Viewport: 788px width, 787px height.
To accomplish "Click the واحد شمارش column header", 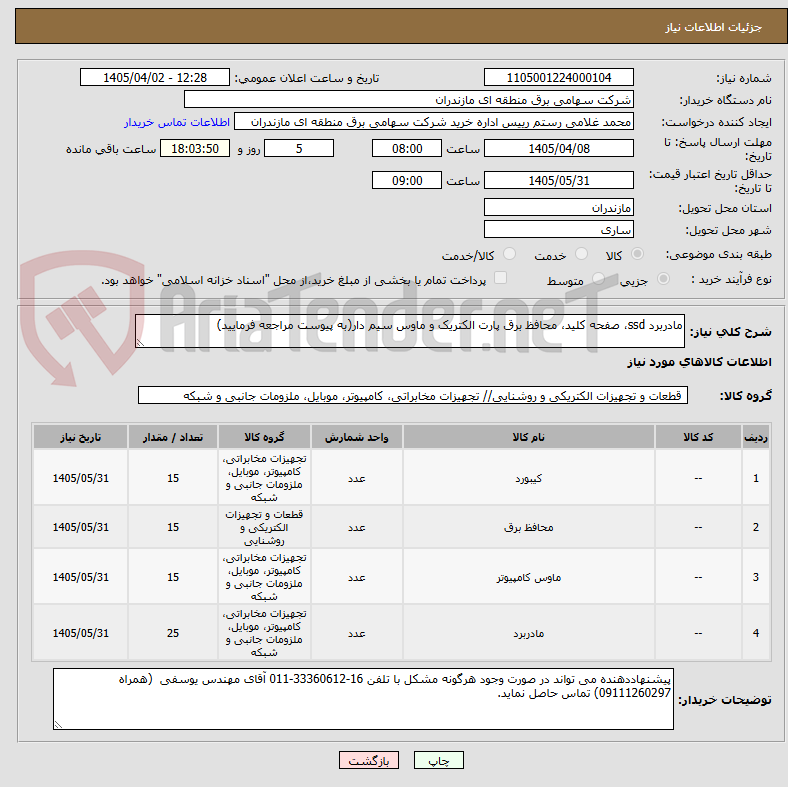I will pos(356,437).
